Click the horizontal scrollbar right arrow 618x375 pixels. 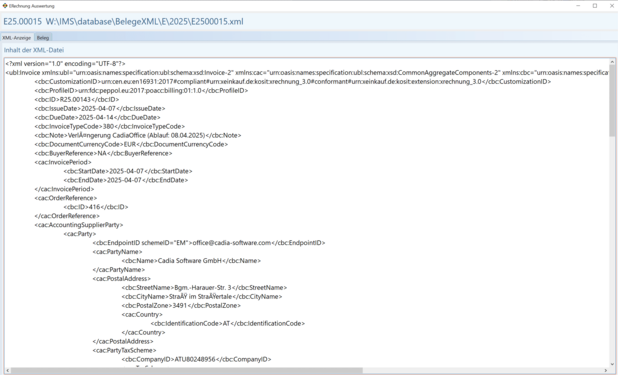606,371
